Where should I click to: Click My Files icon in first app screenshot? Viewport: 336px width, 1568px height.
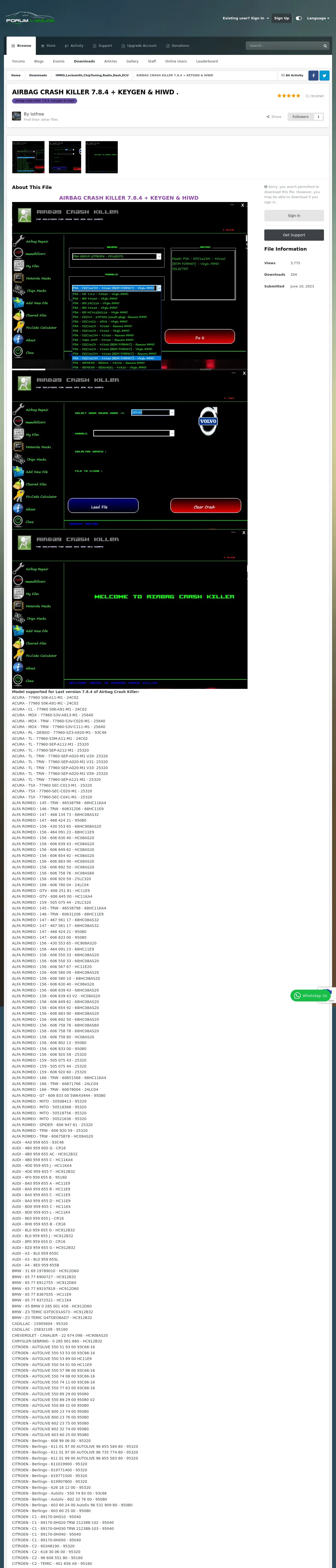19,266
